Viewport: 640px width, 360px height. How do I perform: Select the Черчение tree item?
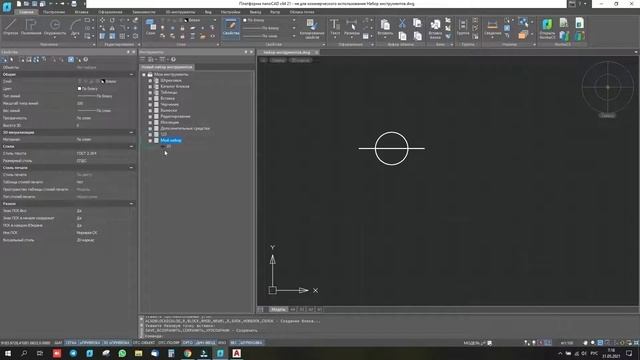click(x=169, y=104)
